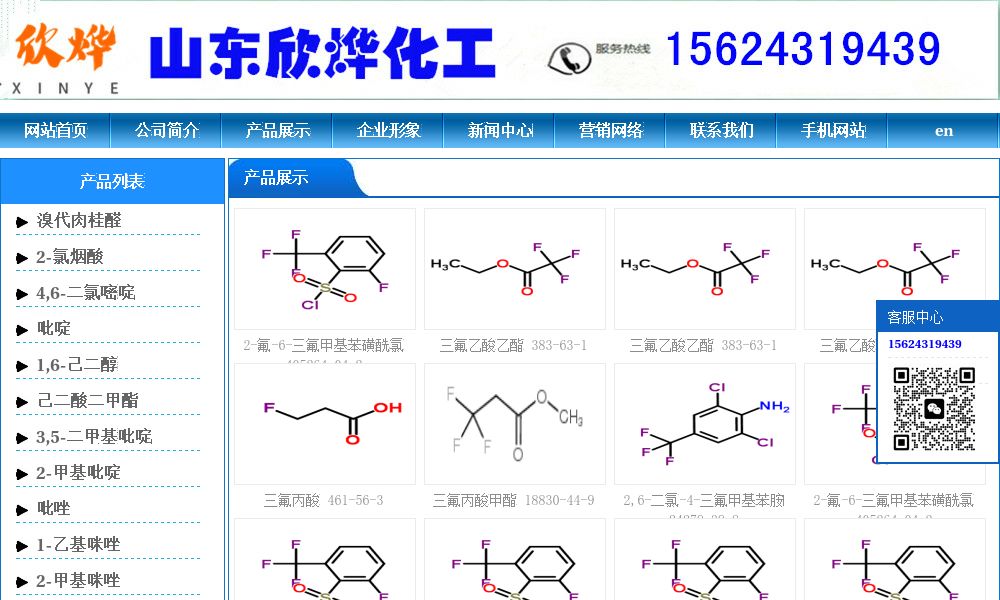Open second-column 三氟乙酸乙酯 383-63-1 caption link

(x=513, y=346)
